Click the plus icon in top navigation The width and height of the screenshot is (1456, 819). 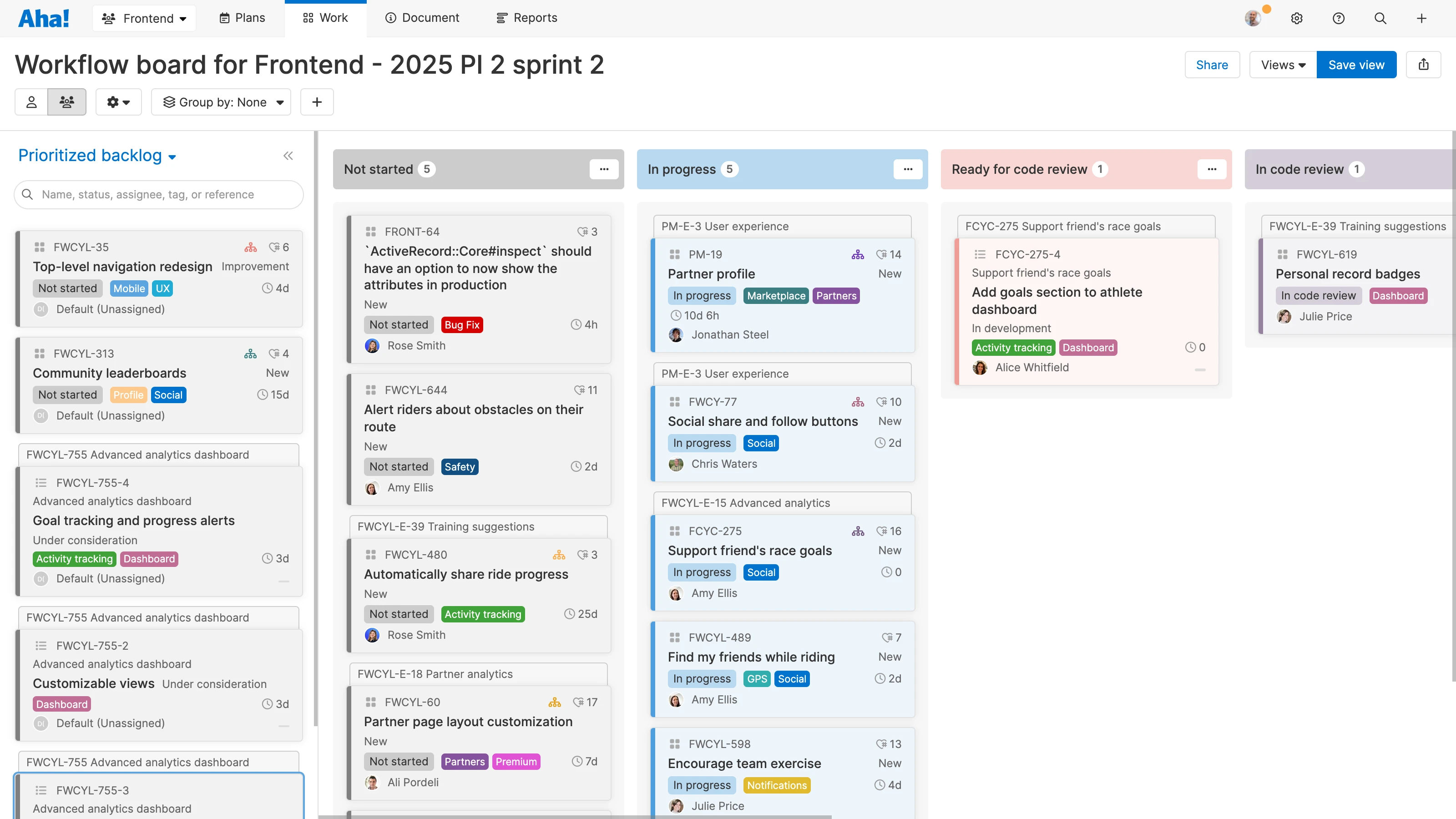[1421, 18]
